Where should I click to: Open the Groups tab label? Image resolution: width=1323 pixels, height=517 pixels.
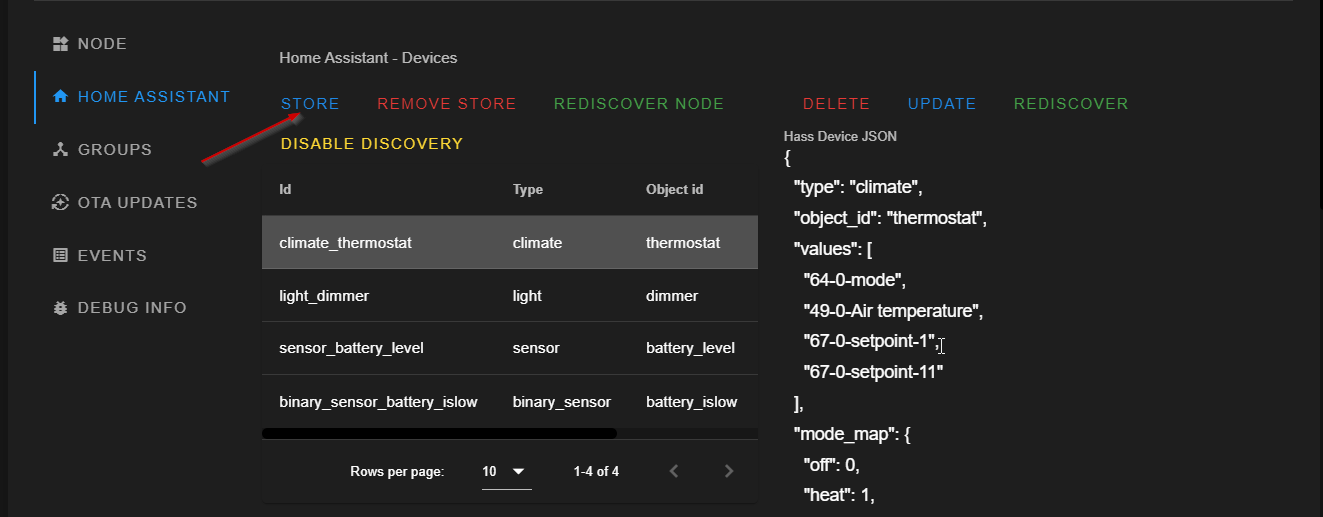coord(115,150)
